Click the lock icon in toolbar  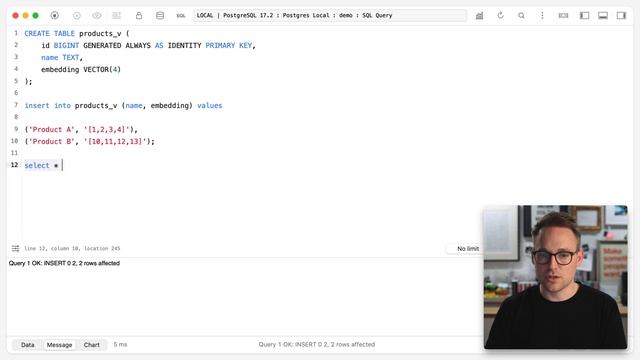pyautogui.click(x=139, y=16)
